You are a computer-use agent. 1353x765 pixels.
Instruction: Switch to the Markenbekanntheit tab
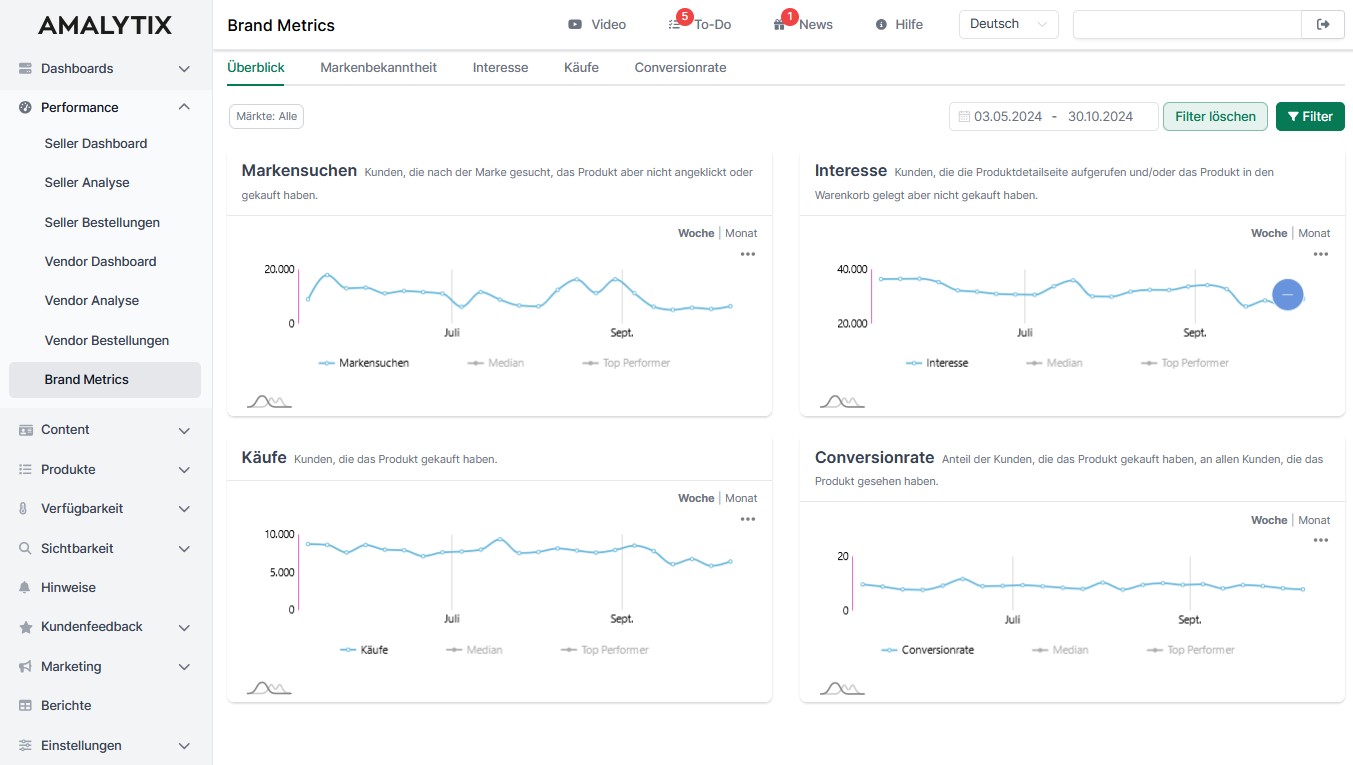tap(378, 68)
